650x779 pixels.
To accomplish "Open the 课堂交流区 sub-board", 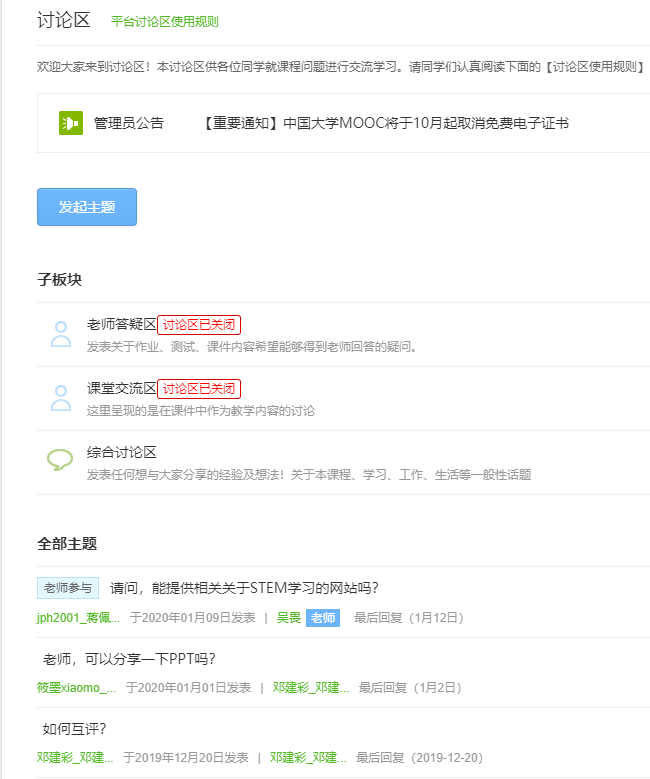I will click(x=122, y=389).
